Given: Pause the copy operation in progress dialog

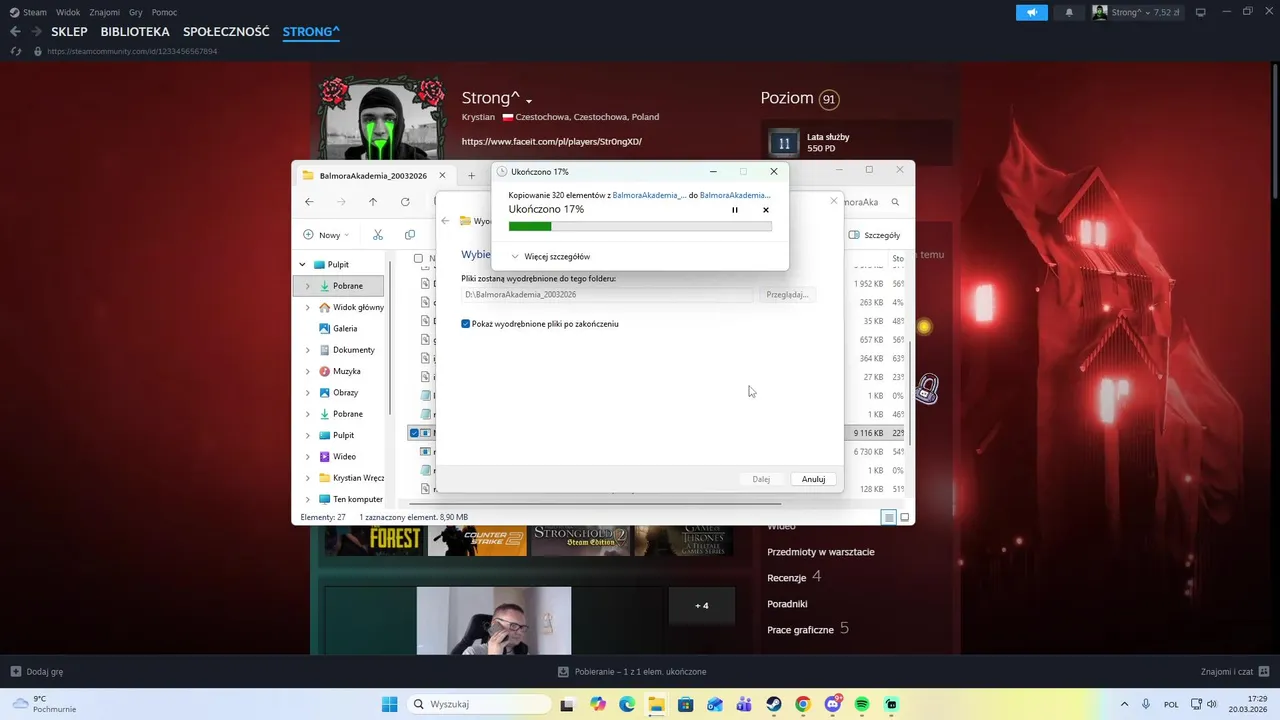Looking at the screenshot, I should (735, 210).
